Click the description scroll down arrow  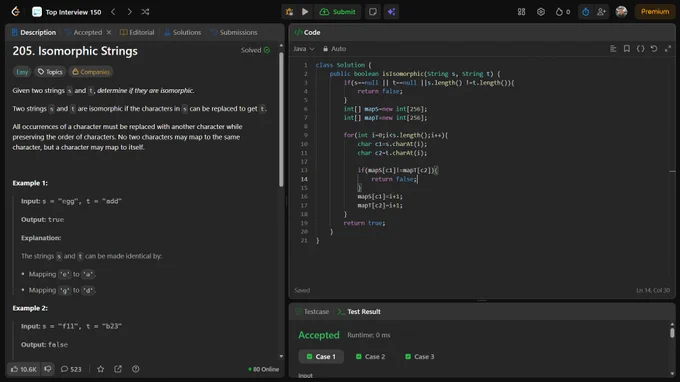[281, 356]
